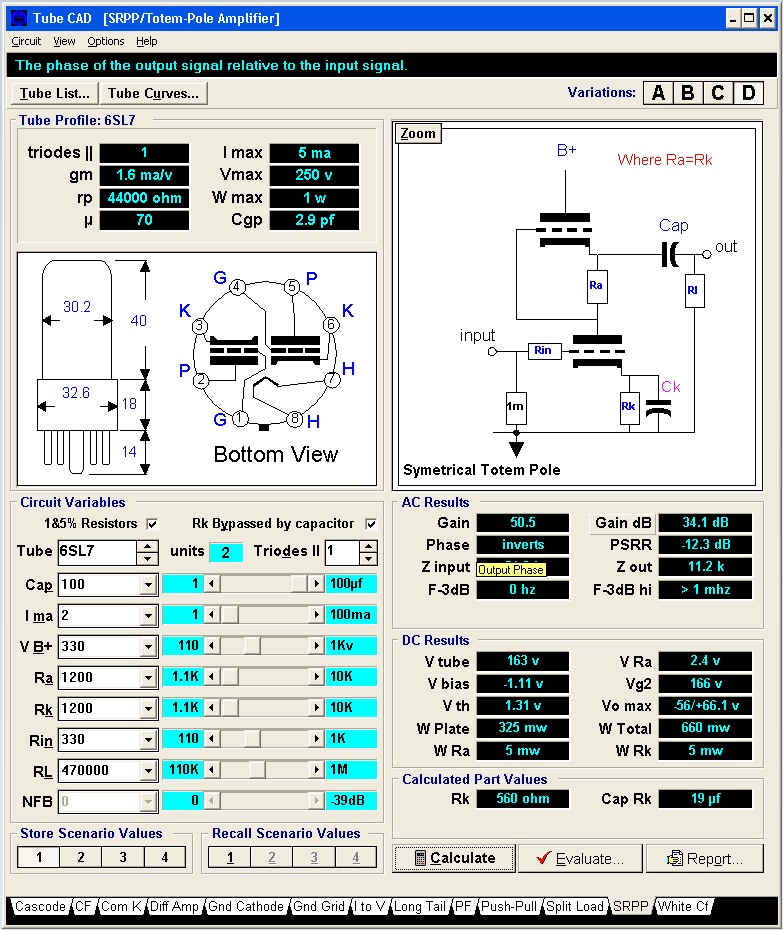
Task: Select variation B button
Action: pos(688,93)
